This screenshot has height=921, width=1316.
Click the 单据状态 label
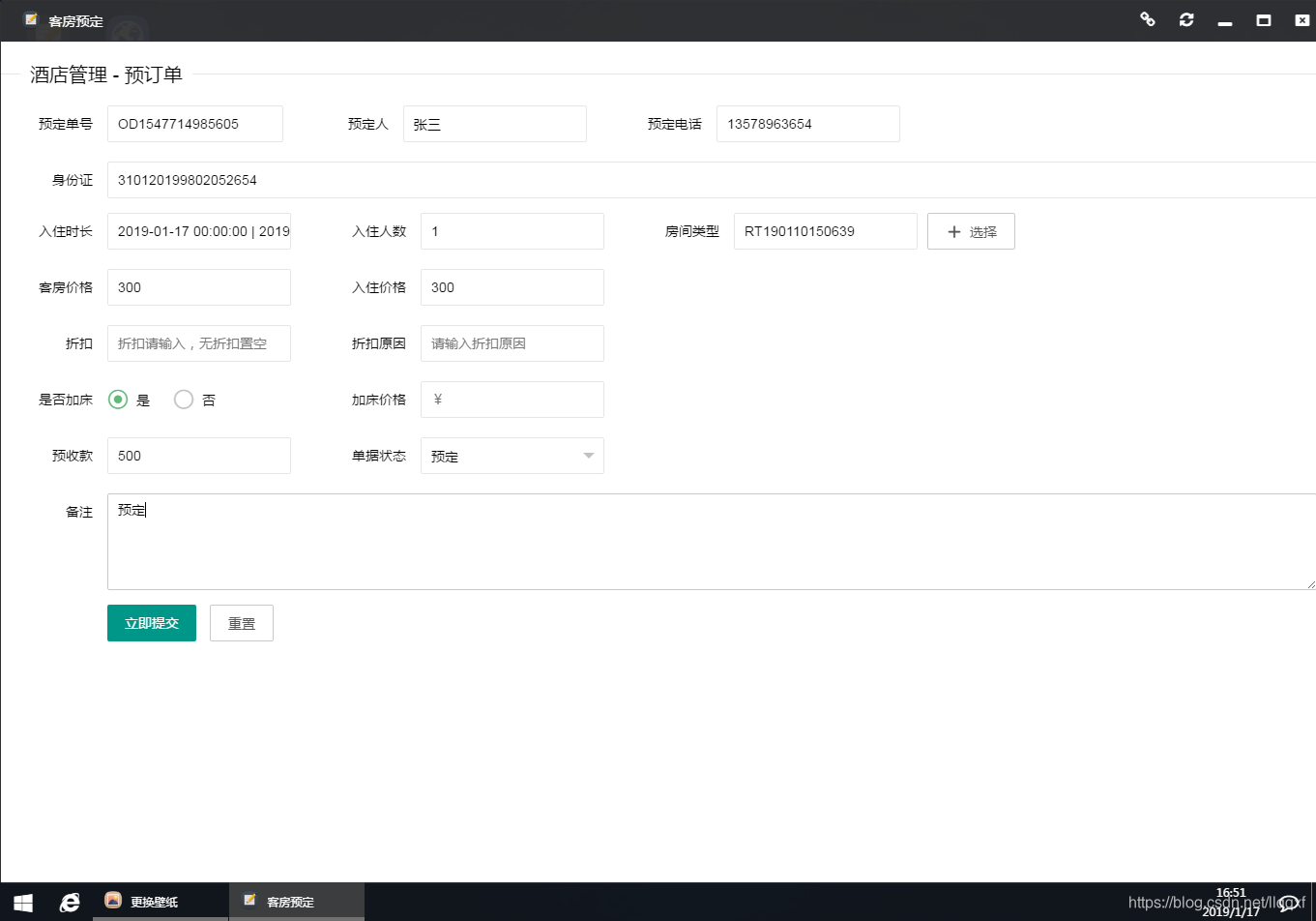[x=379, y=456]
